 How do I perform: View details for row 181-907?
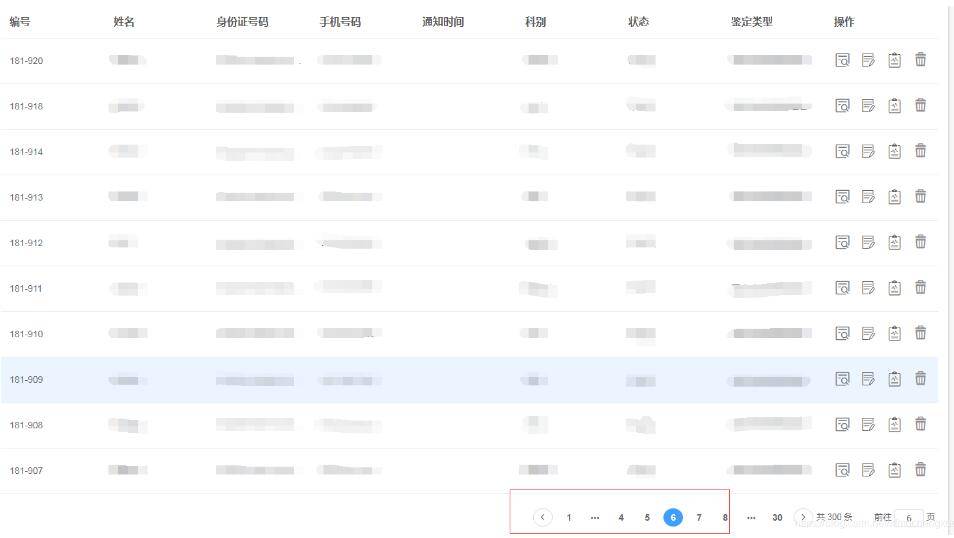(842, 470)
